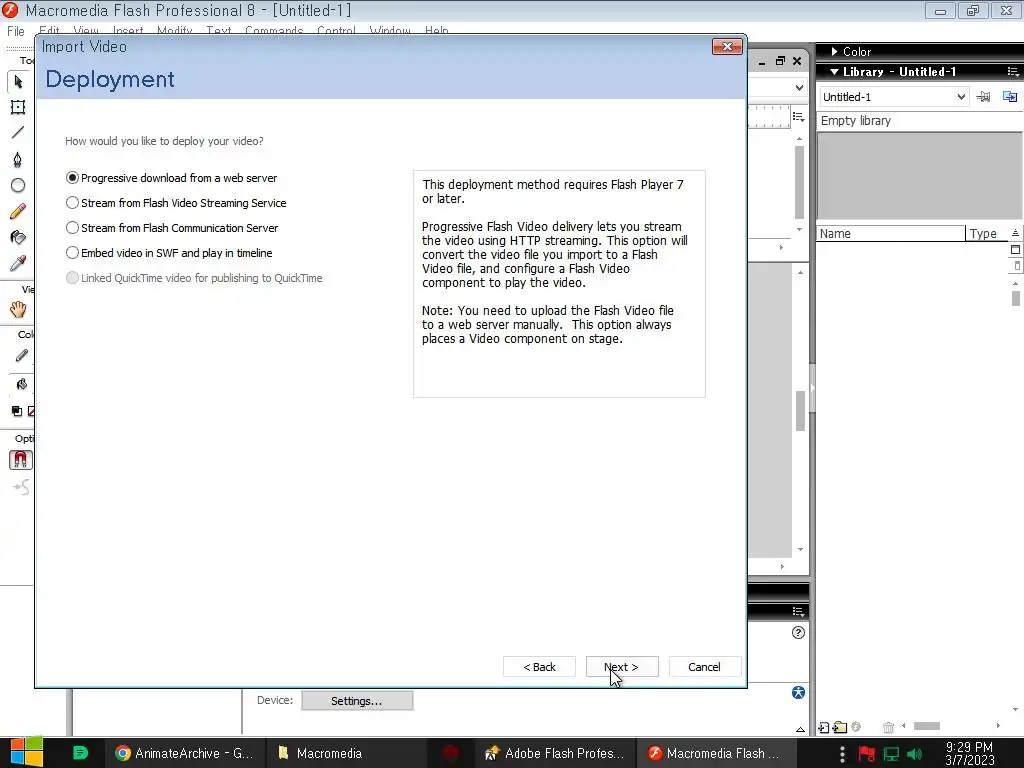1024x768 pixels.
Task: Click the volume speaker tray icon
Action: point(914,754)
